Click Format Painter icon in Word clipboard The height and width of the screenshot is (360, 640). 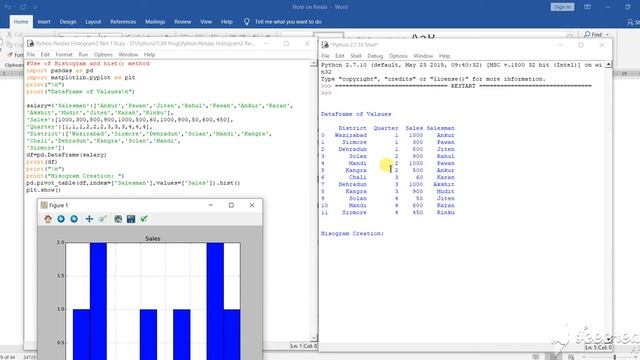click(x=10, y=55)
